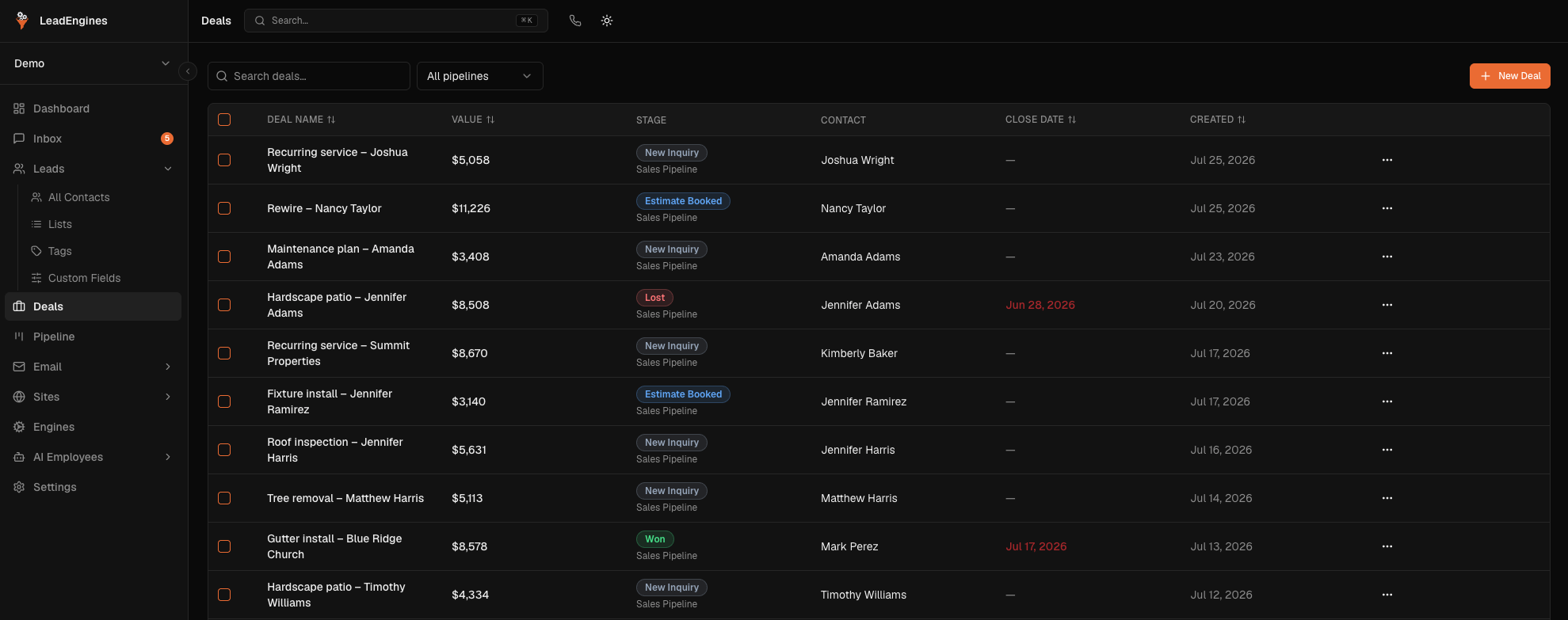
Task: Check Recurring service Summit Properties row
Action: click(x=224, y=353)
